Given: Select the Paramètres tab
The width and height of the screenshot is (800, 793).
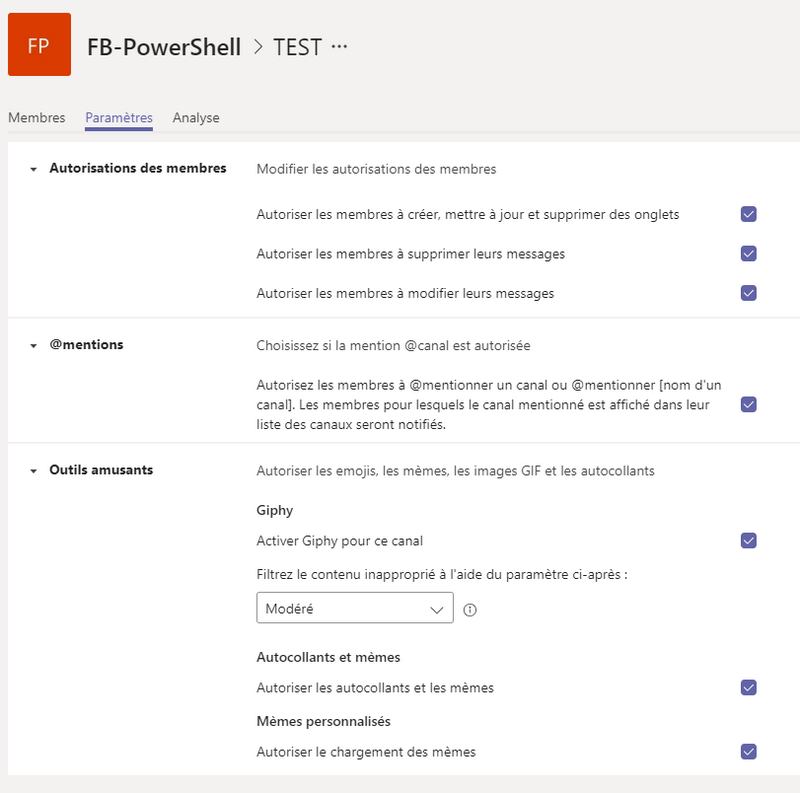Looking at the screenshot, I should pyautogui.click(x=119, y=118).
